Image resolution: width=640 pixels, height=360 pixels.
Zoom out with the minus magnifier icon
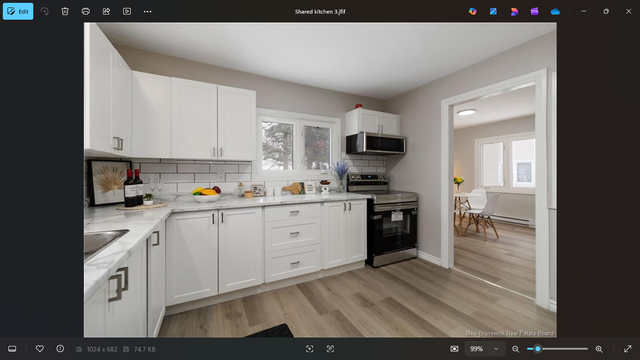[516, 349]
